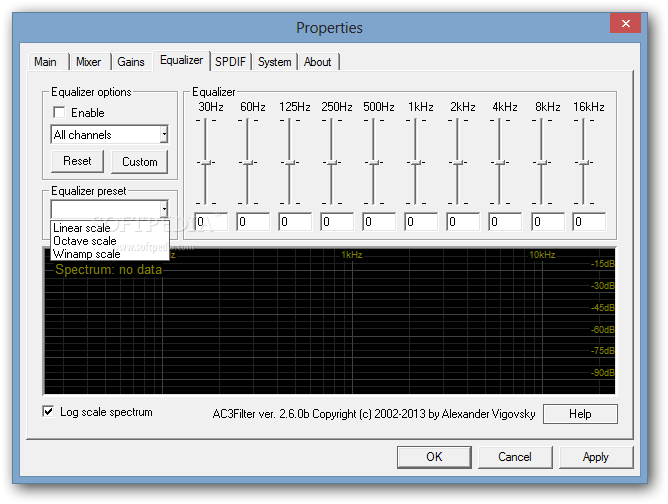Click the 8kHz band slider handle
This screenshot has height=504, width=668.
click(x=541, y=162)
